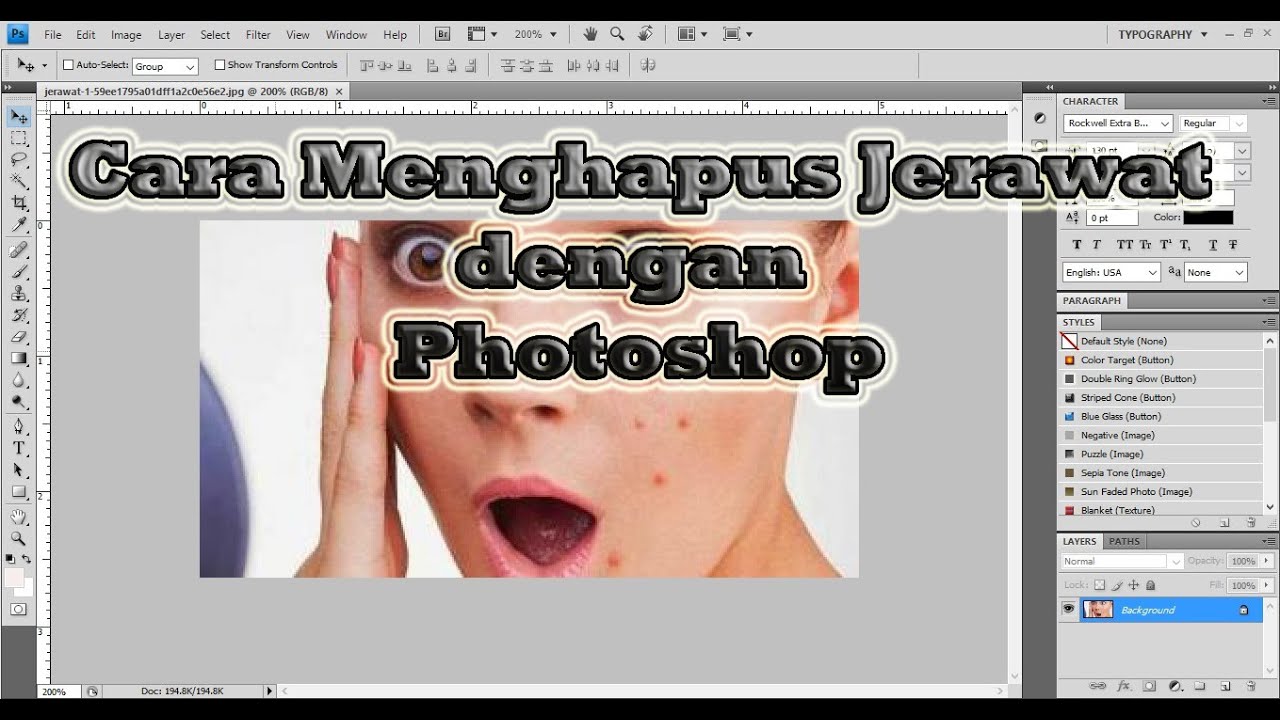
Task: Select the Magic Wand tool
Action: (18, 181)
